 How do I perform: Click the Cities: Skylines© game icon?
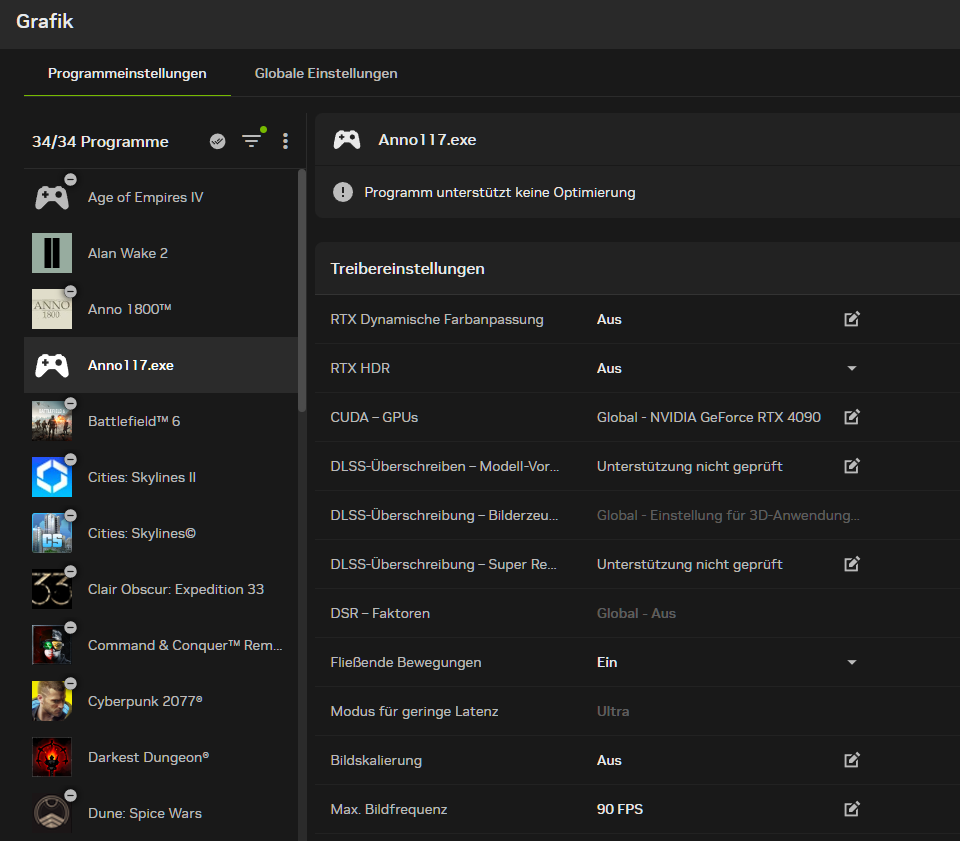tap(52, 533)
